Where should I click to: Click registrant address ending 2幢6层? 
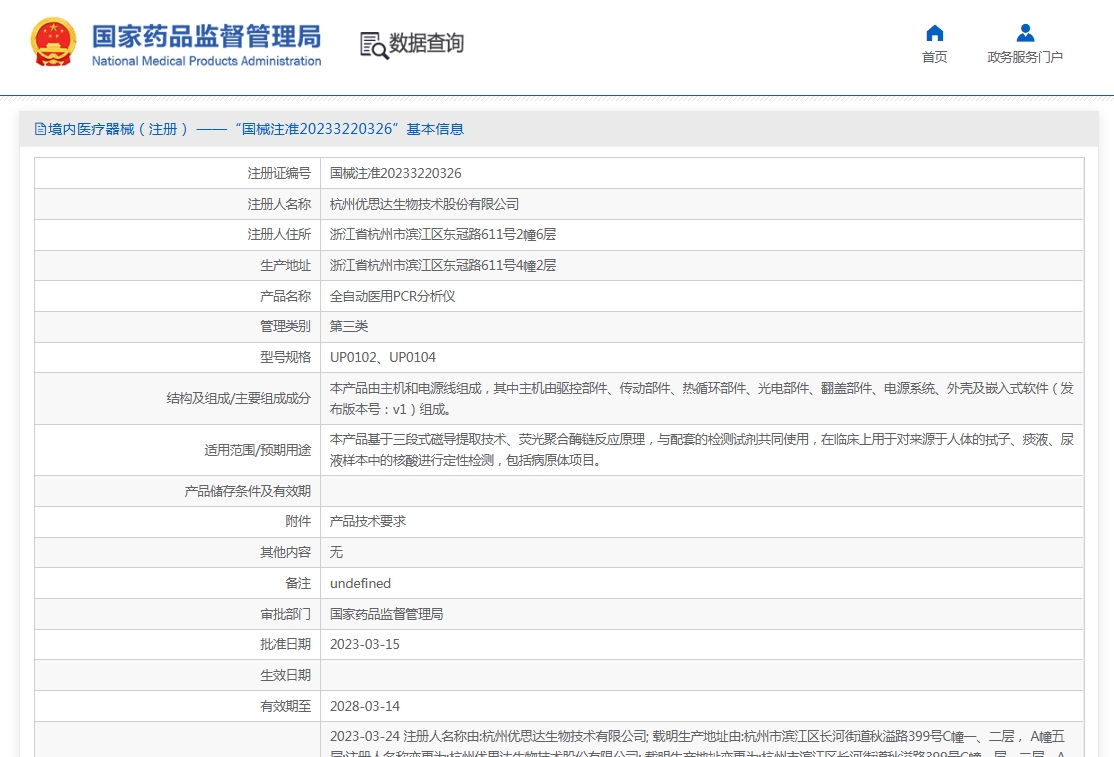[443, 234]
